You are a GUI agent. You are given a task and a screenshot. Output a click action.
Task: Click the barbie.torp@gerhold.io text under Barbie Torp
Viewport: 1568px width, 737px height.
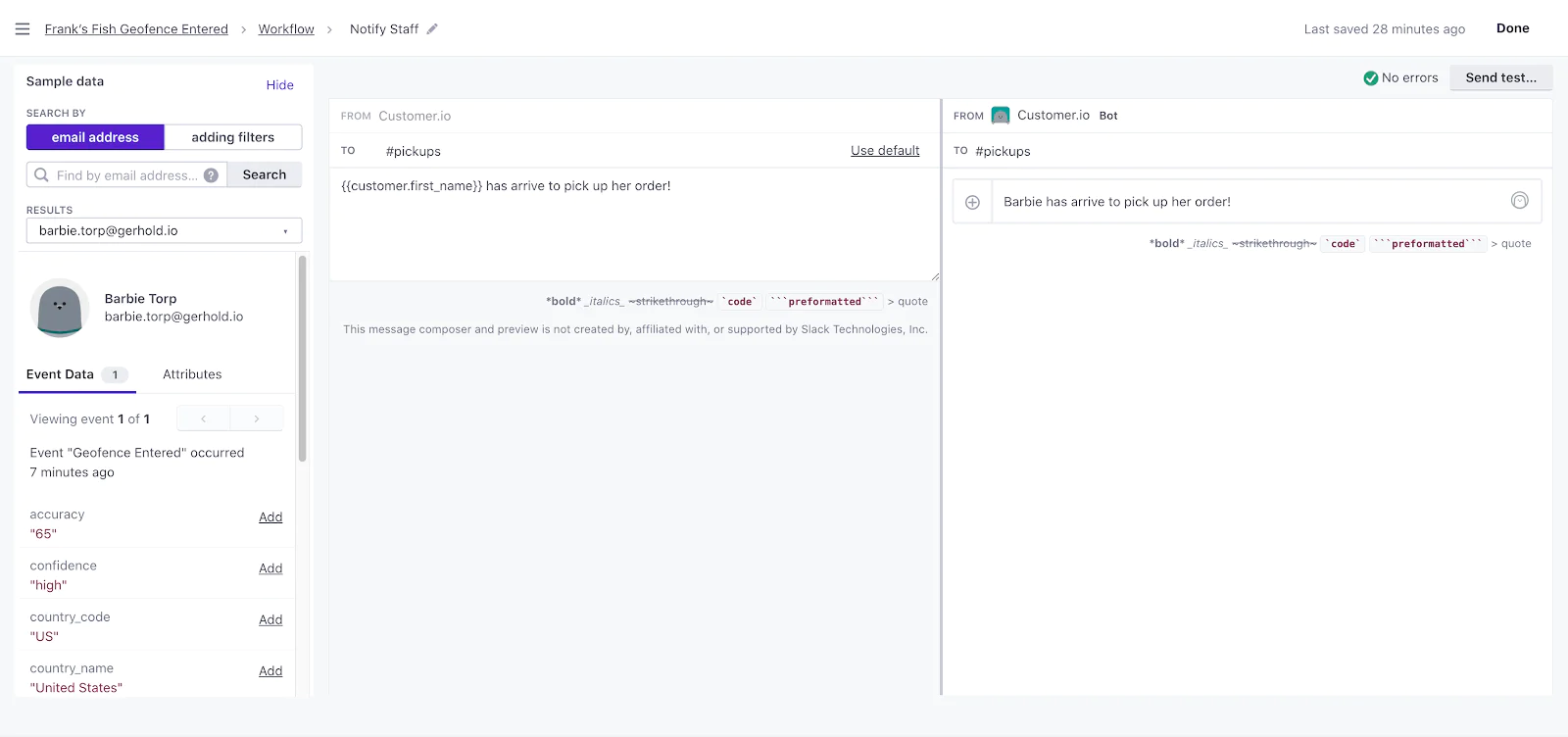[173, 317]
